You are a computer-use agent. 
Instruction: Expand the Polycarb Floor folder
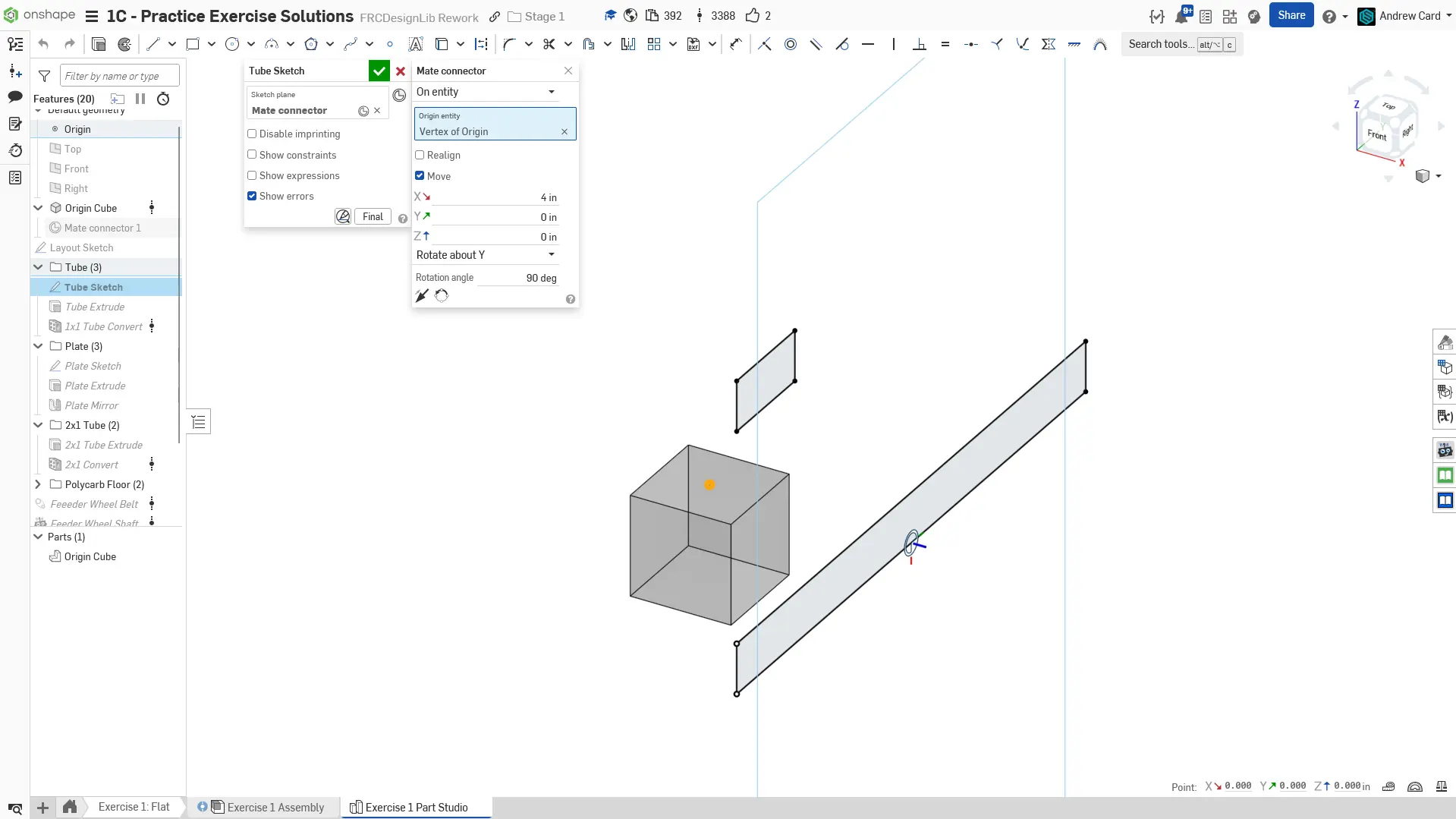(x=38, y=484)
